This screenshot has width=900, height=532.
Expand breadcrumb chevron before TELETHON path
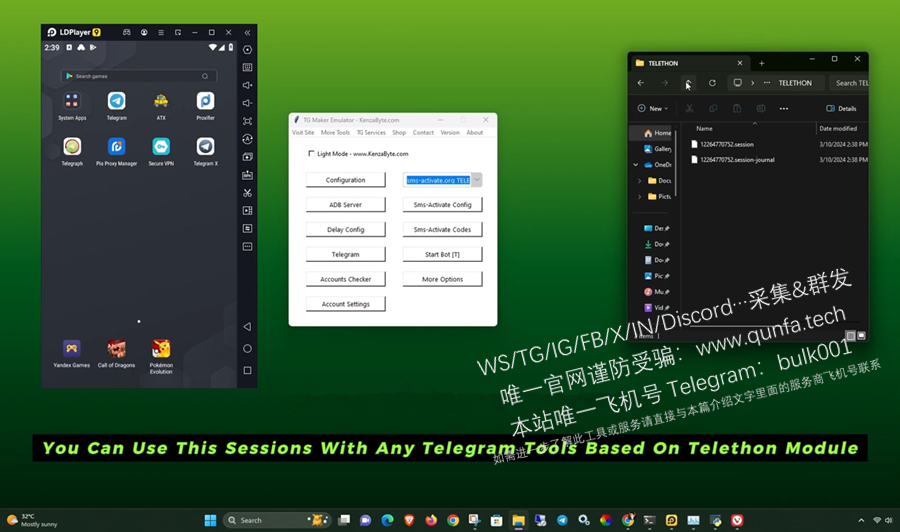coord(752,83)
